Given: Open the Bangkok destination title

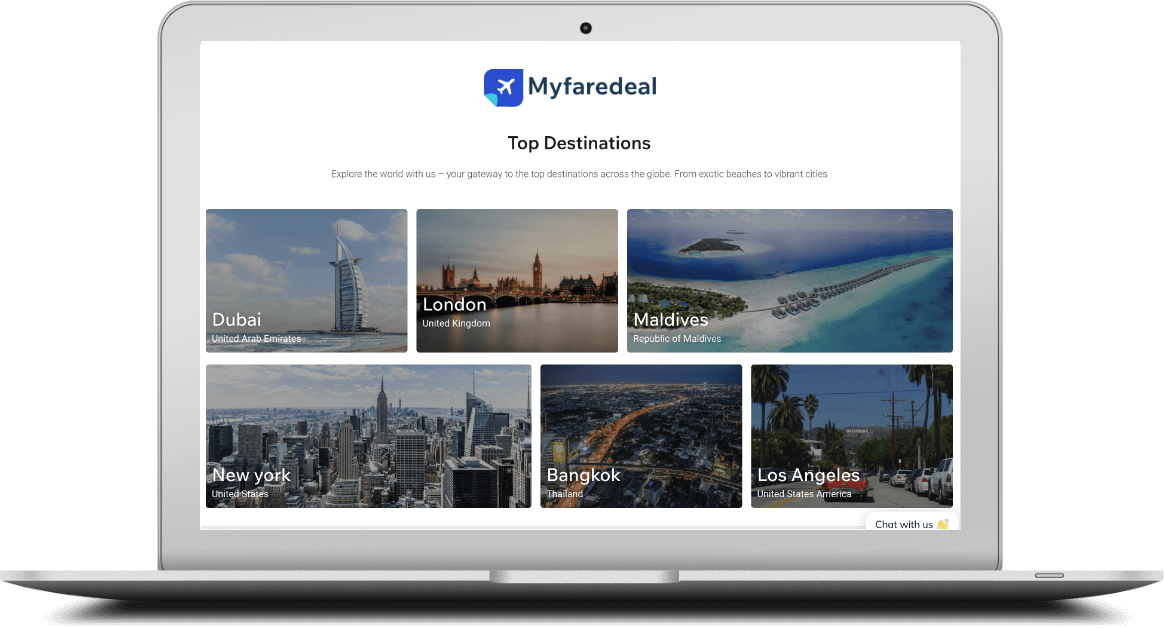Looking at the screenshot, I should (x=583, y=475).
